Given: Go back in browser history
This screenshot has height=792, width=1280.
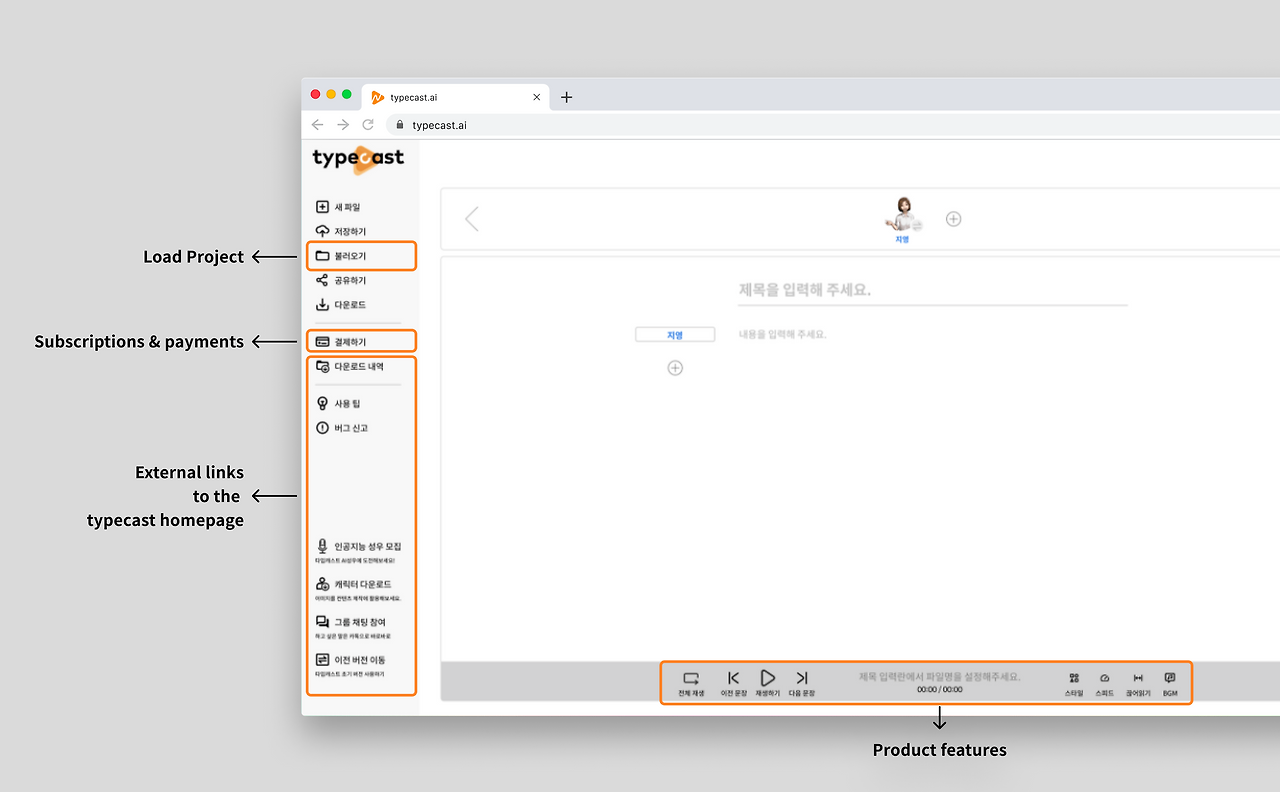Looking at the screenshot, I should pos(318,125).
